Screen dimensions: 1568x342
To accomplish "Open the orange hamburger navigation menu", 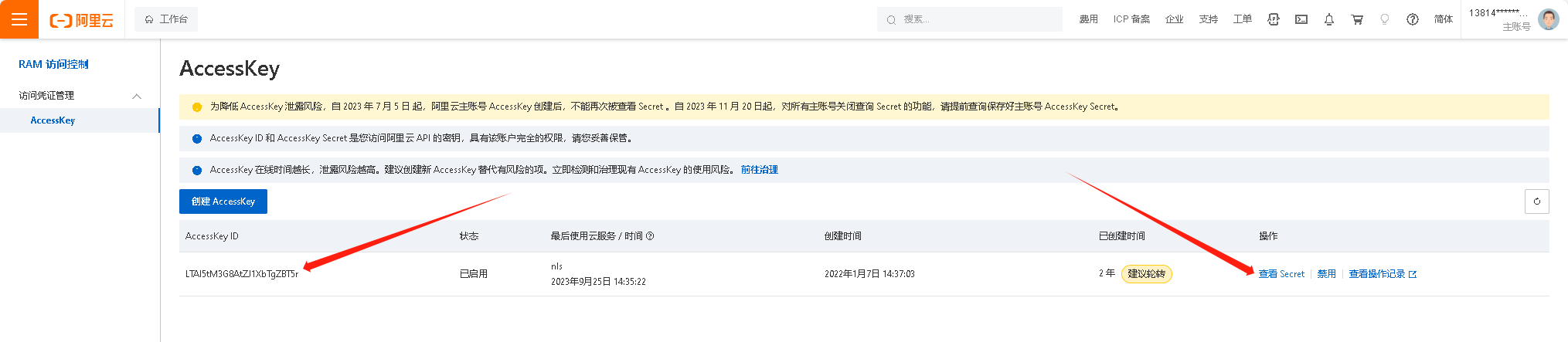I will pyautogui.click(x=19, y=19).
